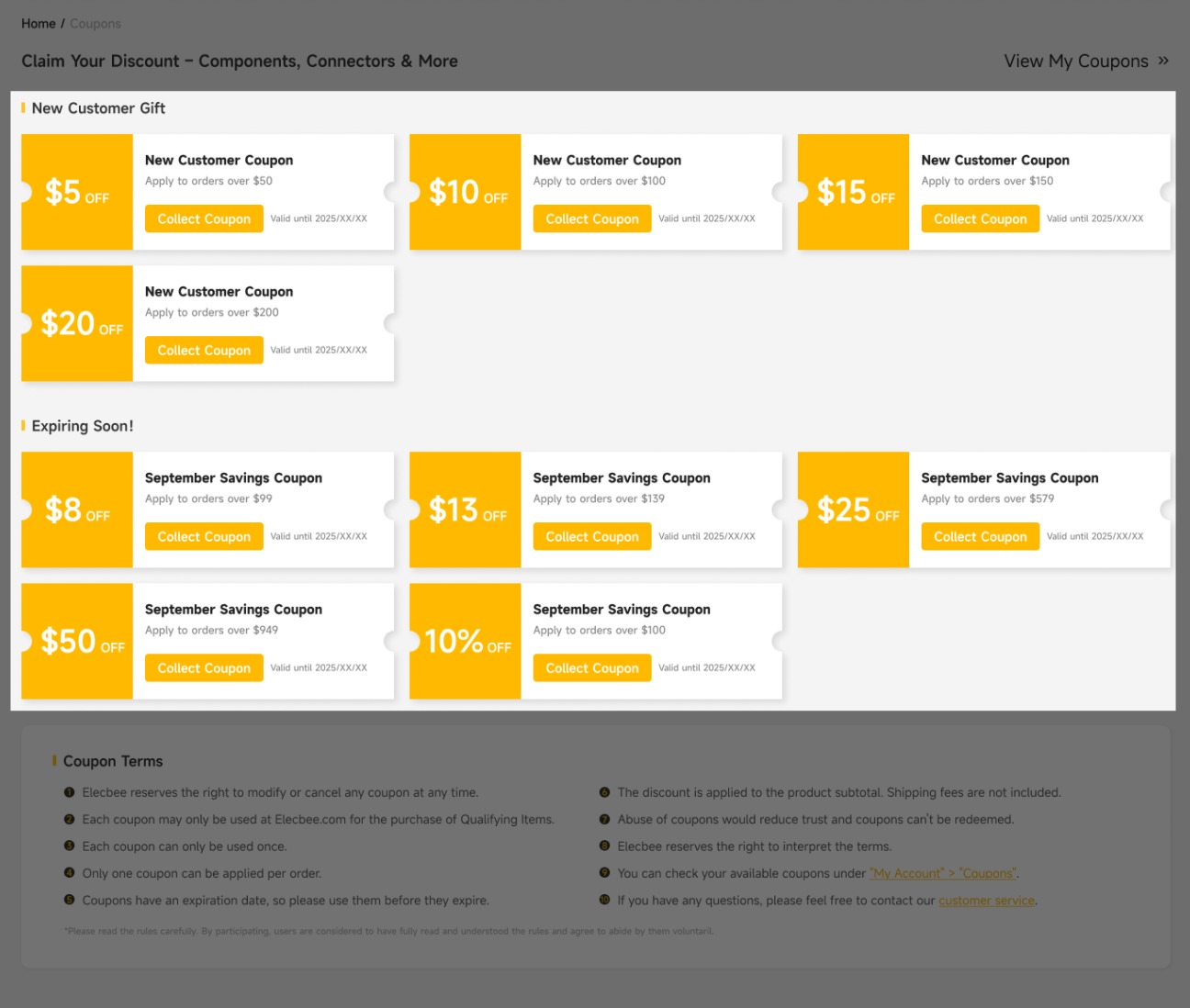1190x1008 pixels.
Task: Open the View My Coupons link
Action: point(1075,62)
